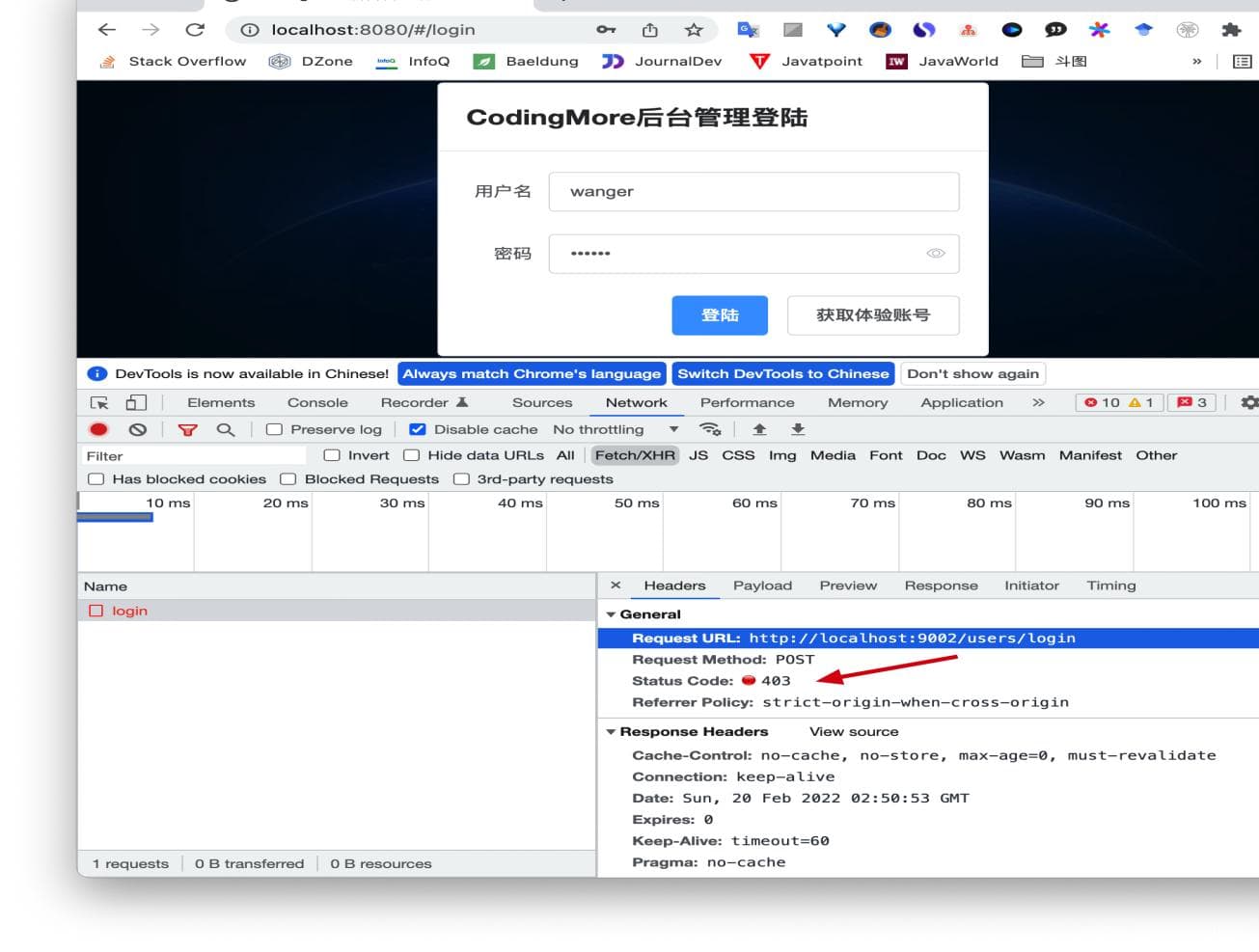Click the browser back arrow

click(107, 30)
